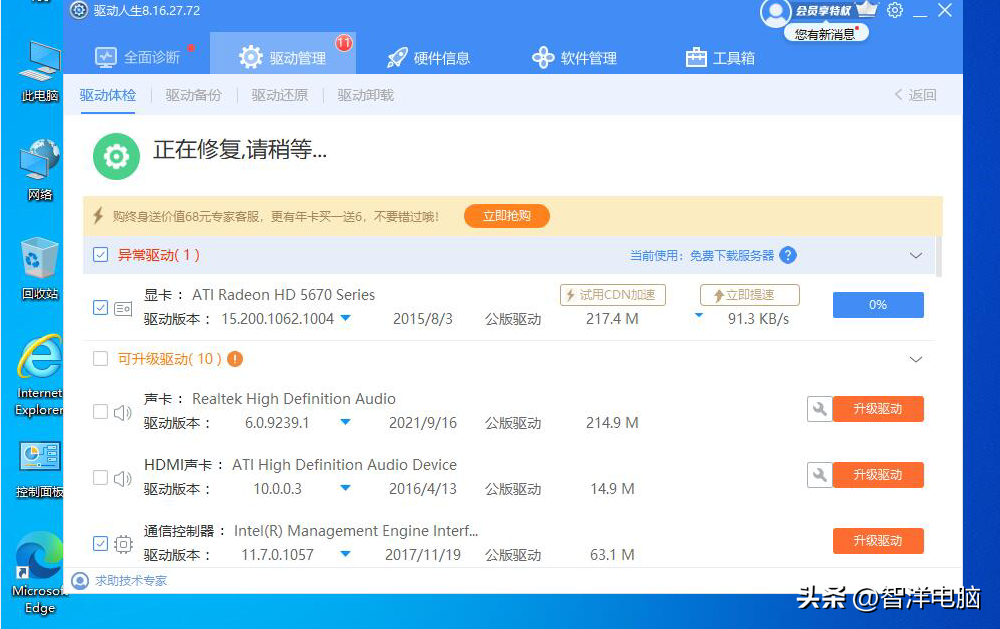Click rocket icon of 硬件信息

[x=397, y=57]
